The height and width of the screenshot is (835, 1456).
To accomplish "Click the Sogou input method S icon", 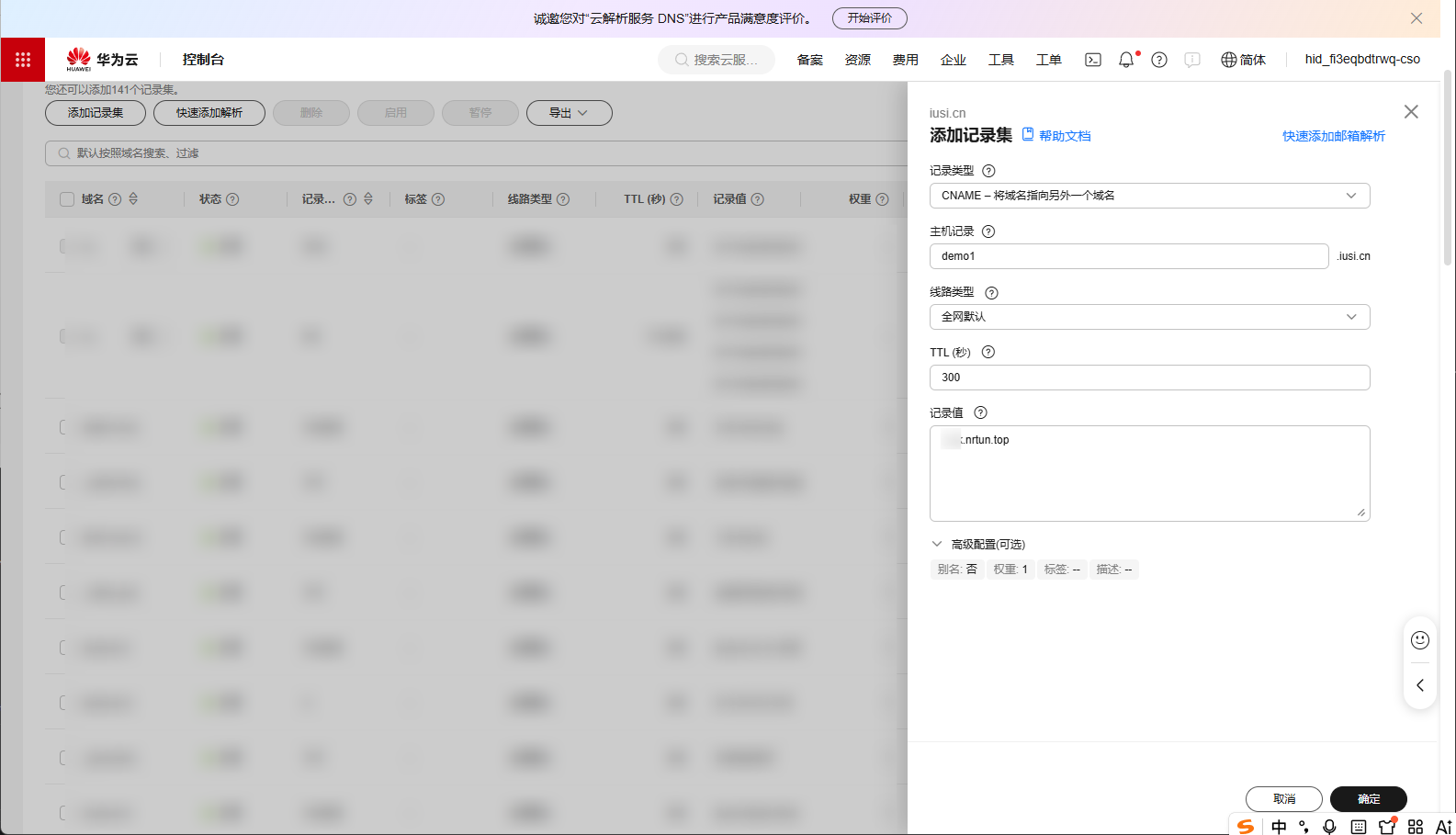I will click(x=1245, y=827).
